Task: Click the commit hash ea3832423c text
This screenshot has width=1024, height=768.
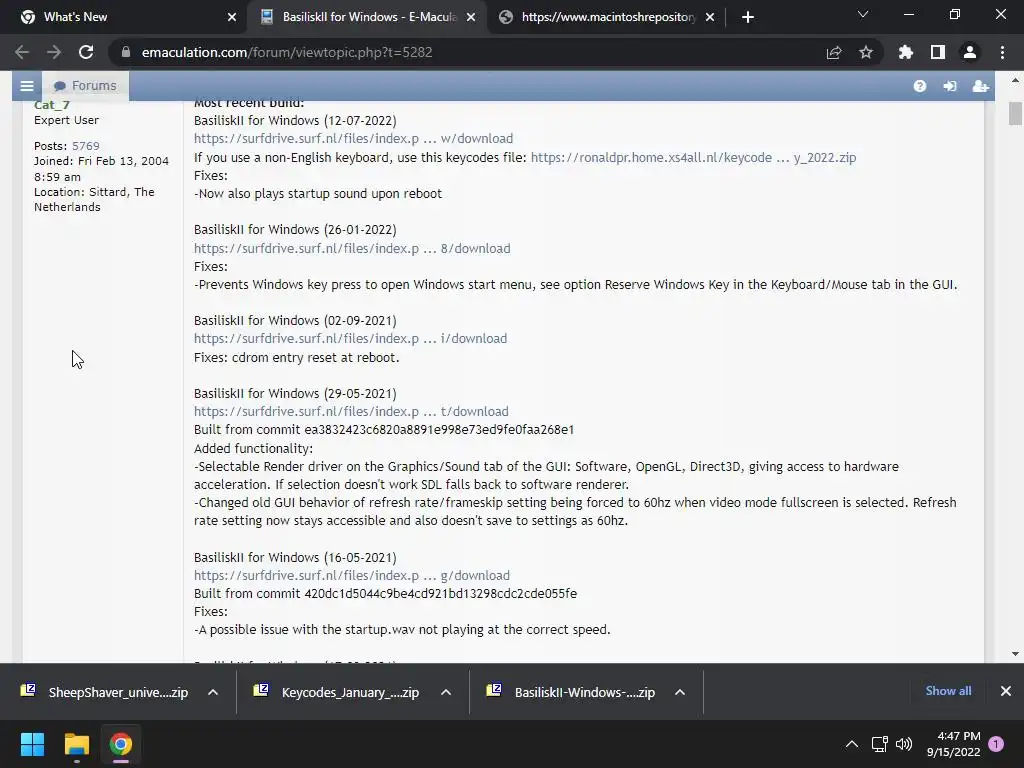Action: 439,430
